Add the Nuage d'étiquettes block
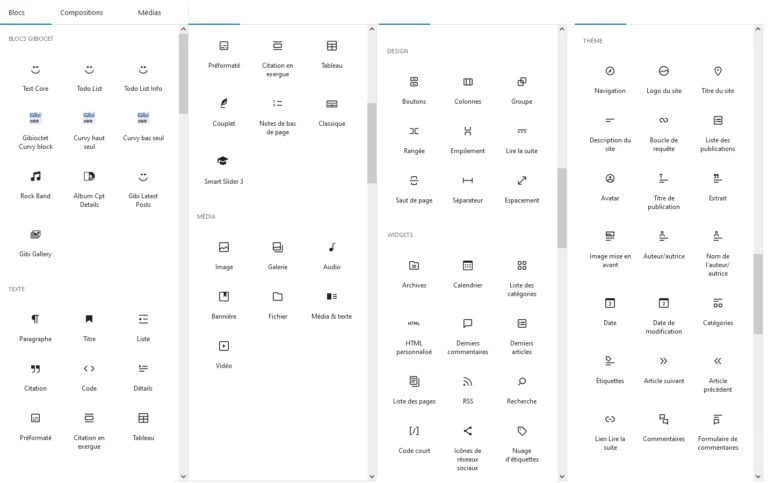The height and width of the screenshot is (483, 768). point(522,444)
